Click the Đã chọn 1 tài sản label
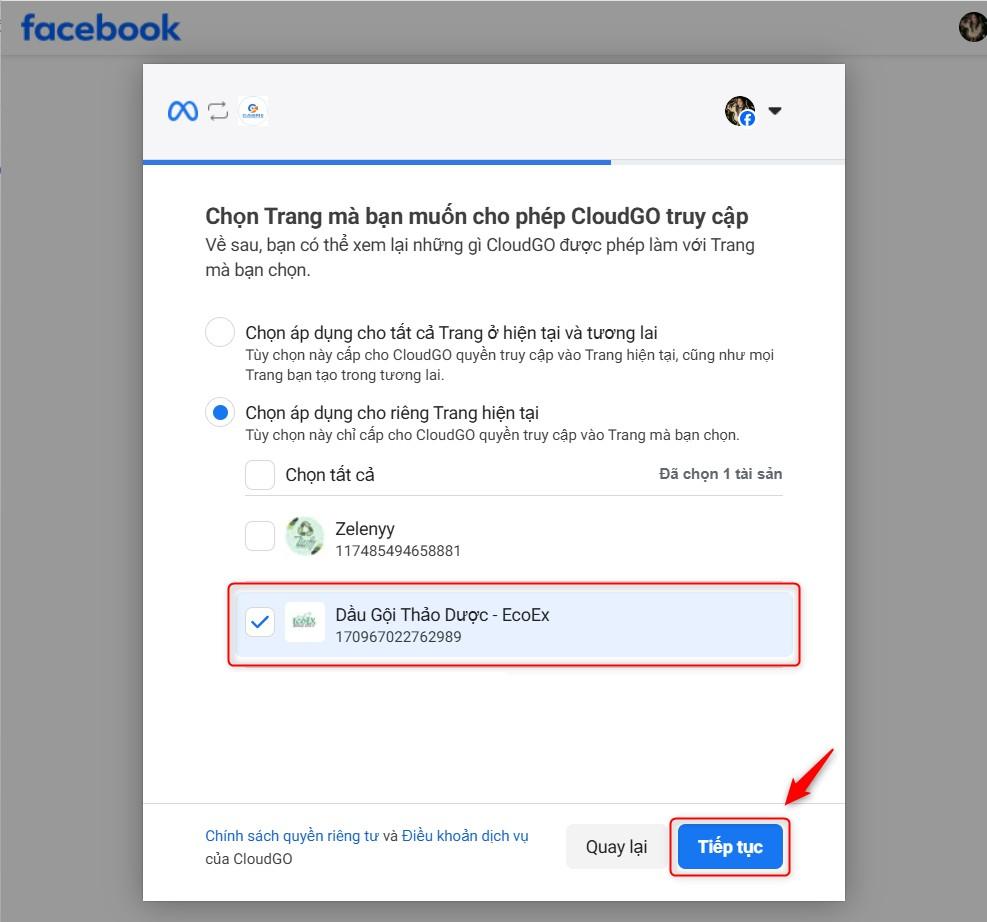 (x=721, y=474)
